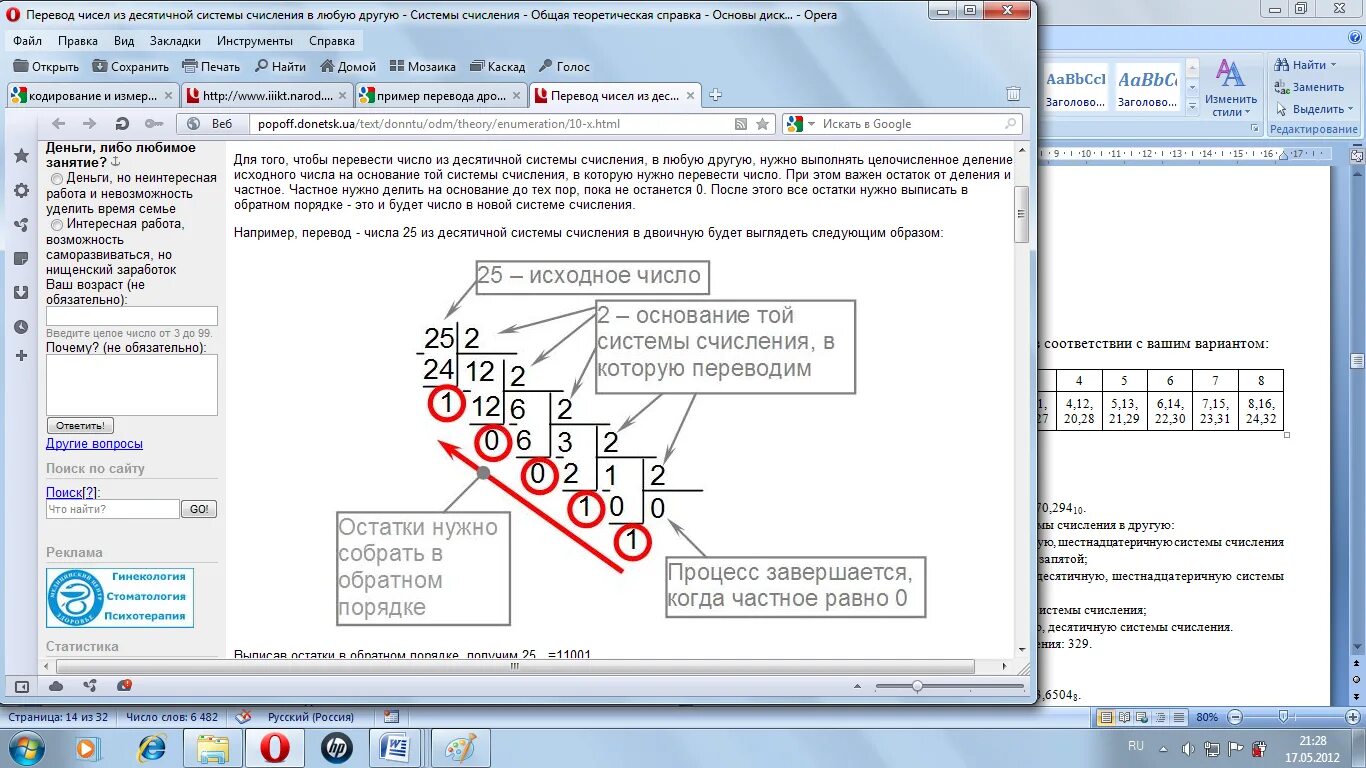The height and width of the screenshot is (768, 1366).
Task: Go to Домой home page in Opera
Action: [348, 67]
